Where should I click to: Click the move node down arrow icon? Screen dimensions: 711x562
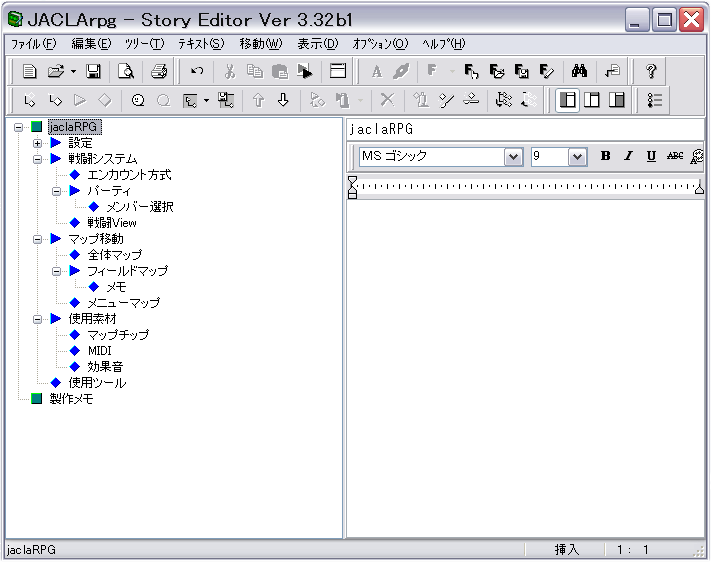(x=282, y=100)
